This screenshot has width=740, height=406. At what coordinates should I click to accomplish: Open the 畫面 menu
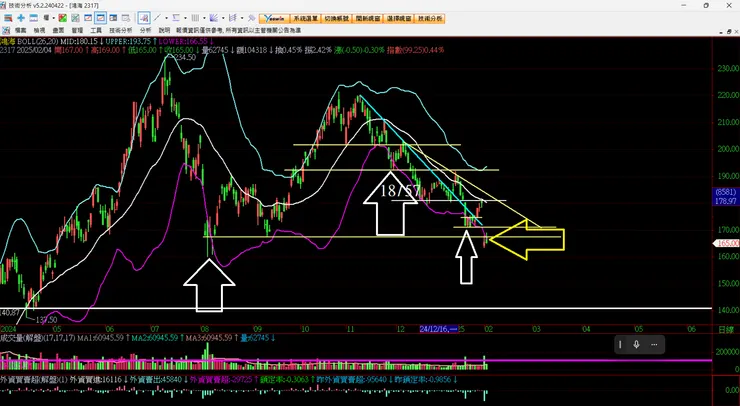point(58,30)
